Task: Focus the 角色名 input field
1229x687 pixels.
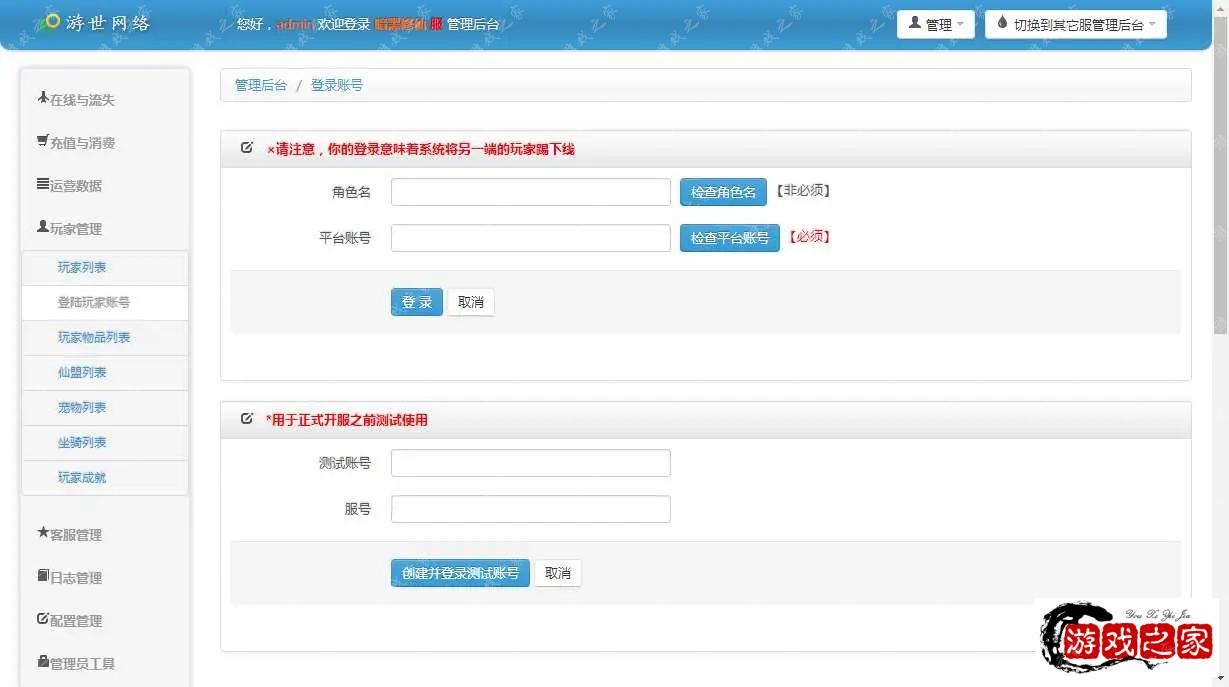Action: [530, 192]
